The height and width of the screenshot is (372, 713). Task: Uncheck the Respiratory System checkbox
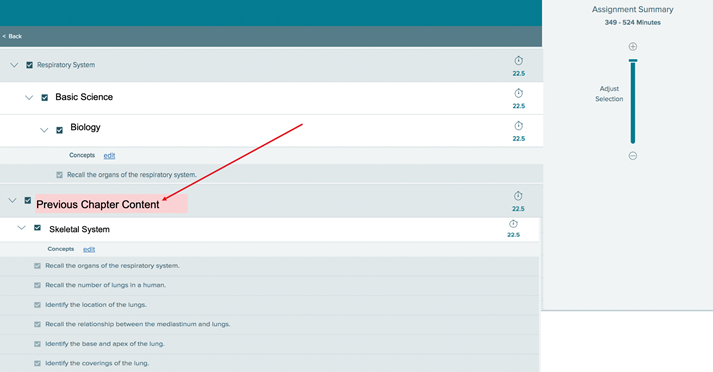(30, 65)
